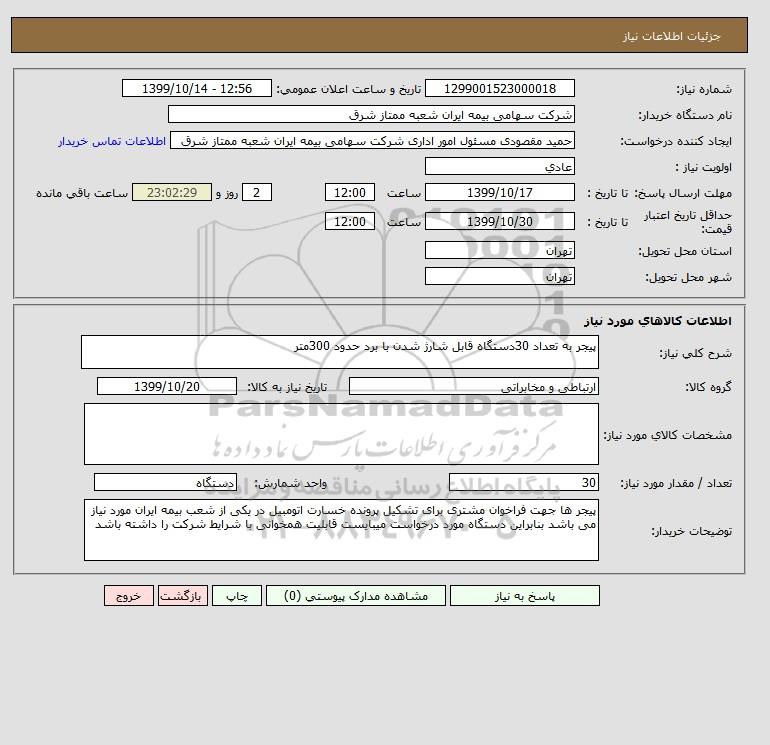The image size is (770, 745).
Task: Select the شماره نیاز field 1299001523000018
Action: coord(499,88)
